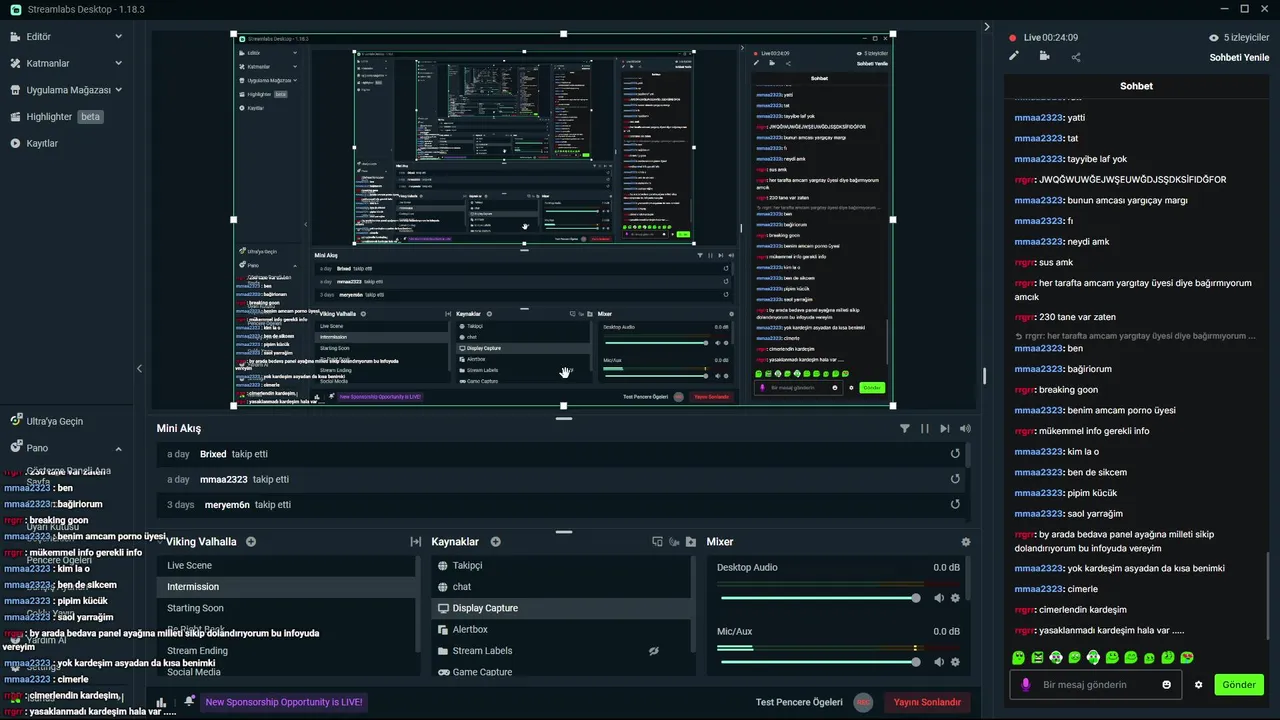1280x720 pixels.
Task: Replay the Brixed follow alert
Action: point(955,454)
